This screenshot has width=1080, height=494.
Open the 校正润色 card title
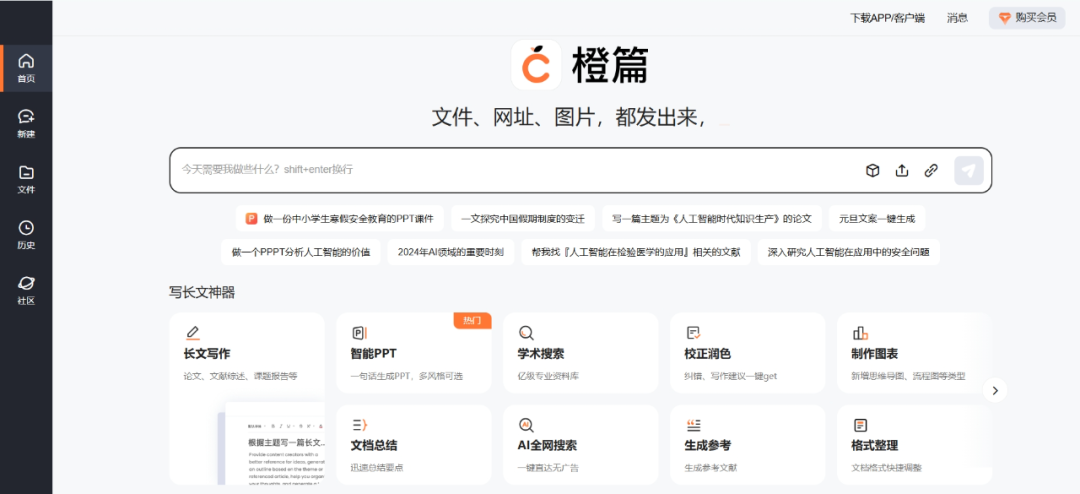[x=707, y=354]
